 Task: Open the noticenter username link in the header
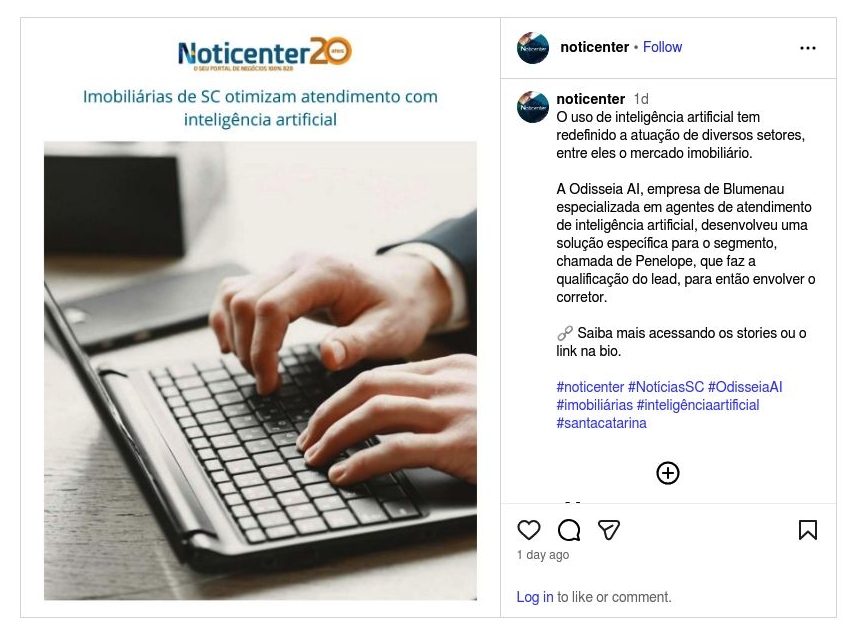(594, 47)
